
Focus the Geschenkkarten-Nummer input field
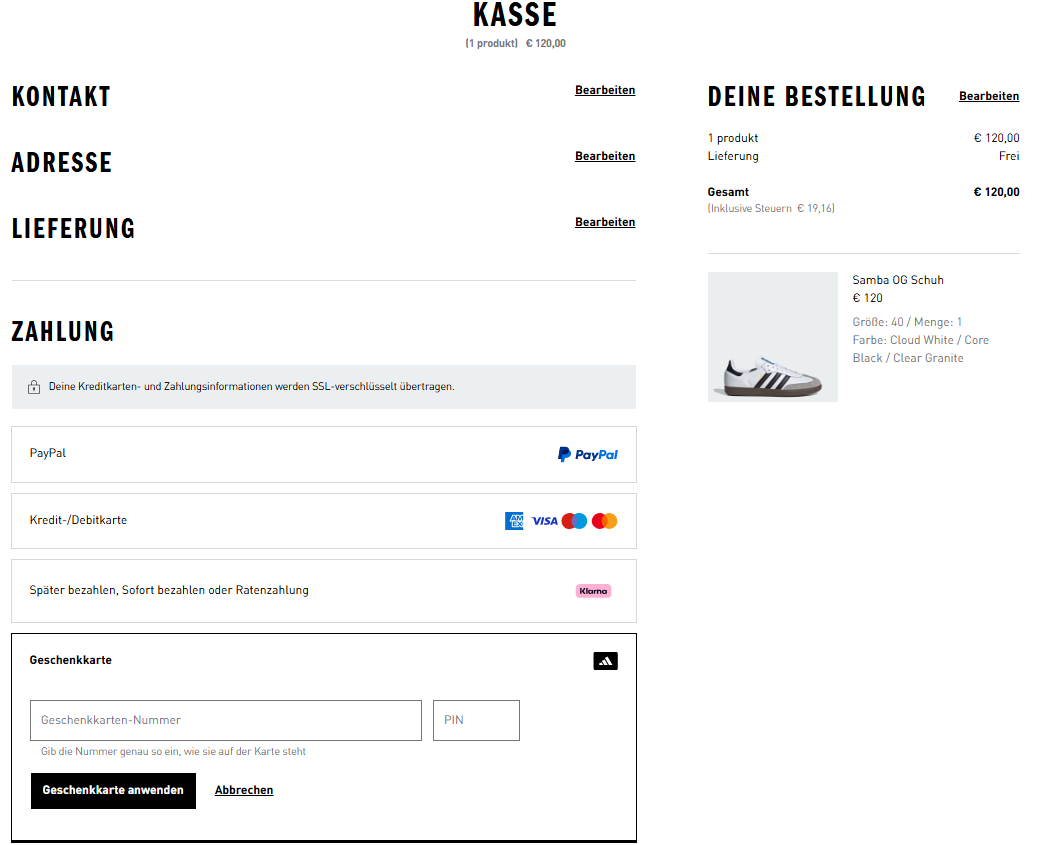pyautogui.click(x=226, y=721)
